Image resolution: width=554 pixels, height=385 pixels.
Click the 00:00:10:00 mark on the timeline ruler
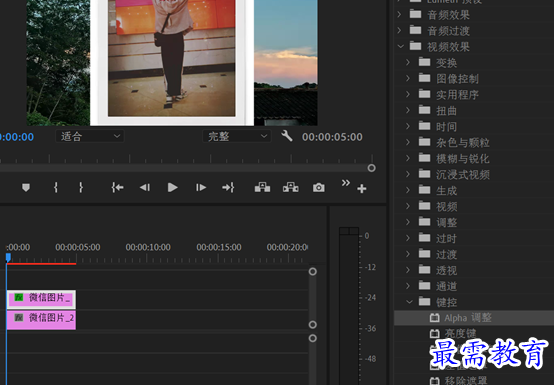(x=148, y=247)
